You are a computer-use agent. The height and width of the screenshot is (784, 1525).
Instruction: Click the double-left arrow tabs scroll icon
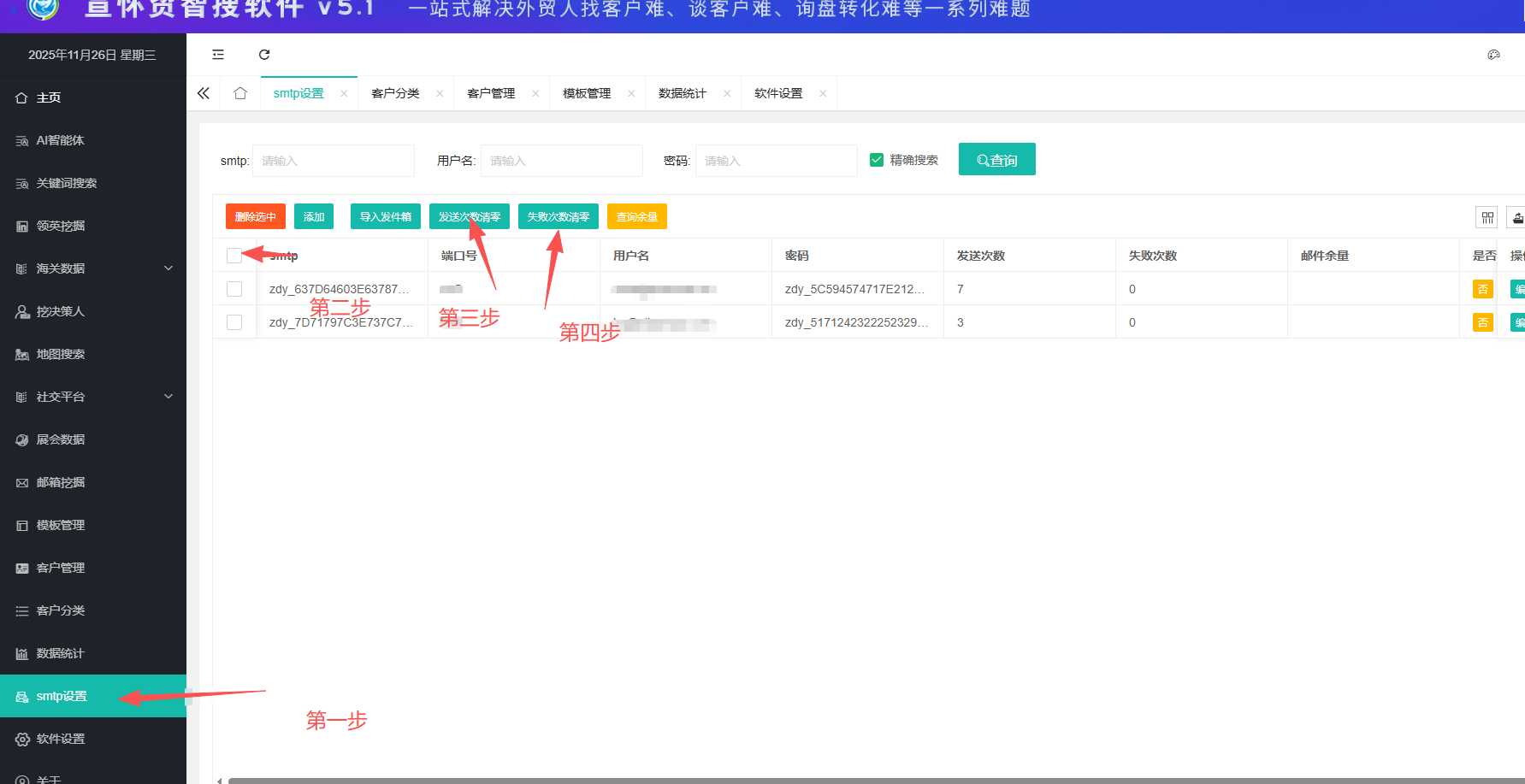pos(204,93)
